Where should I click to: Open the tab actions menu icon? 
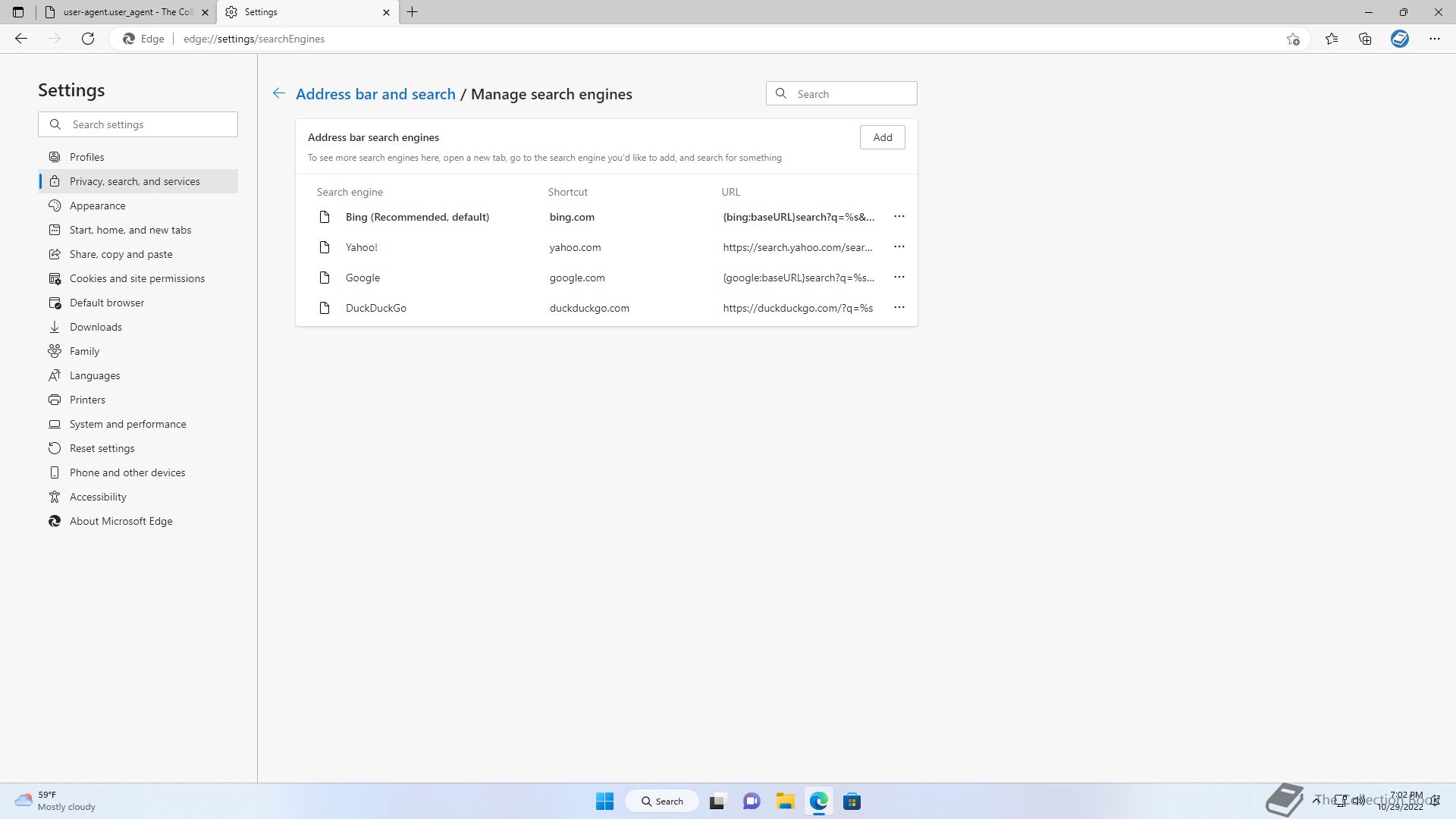(x=18, y=12)
